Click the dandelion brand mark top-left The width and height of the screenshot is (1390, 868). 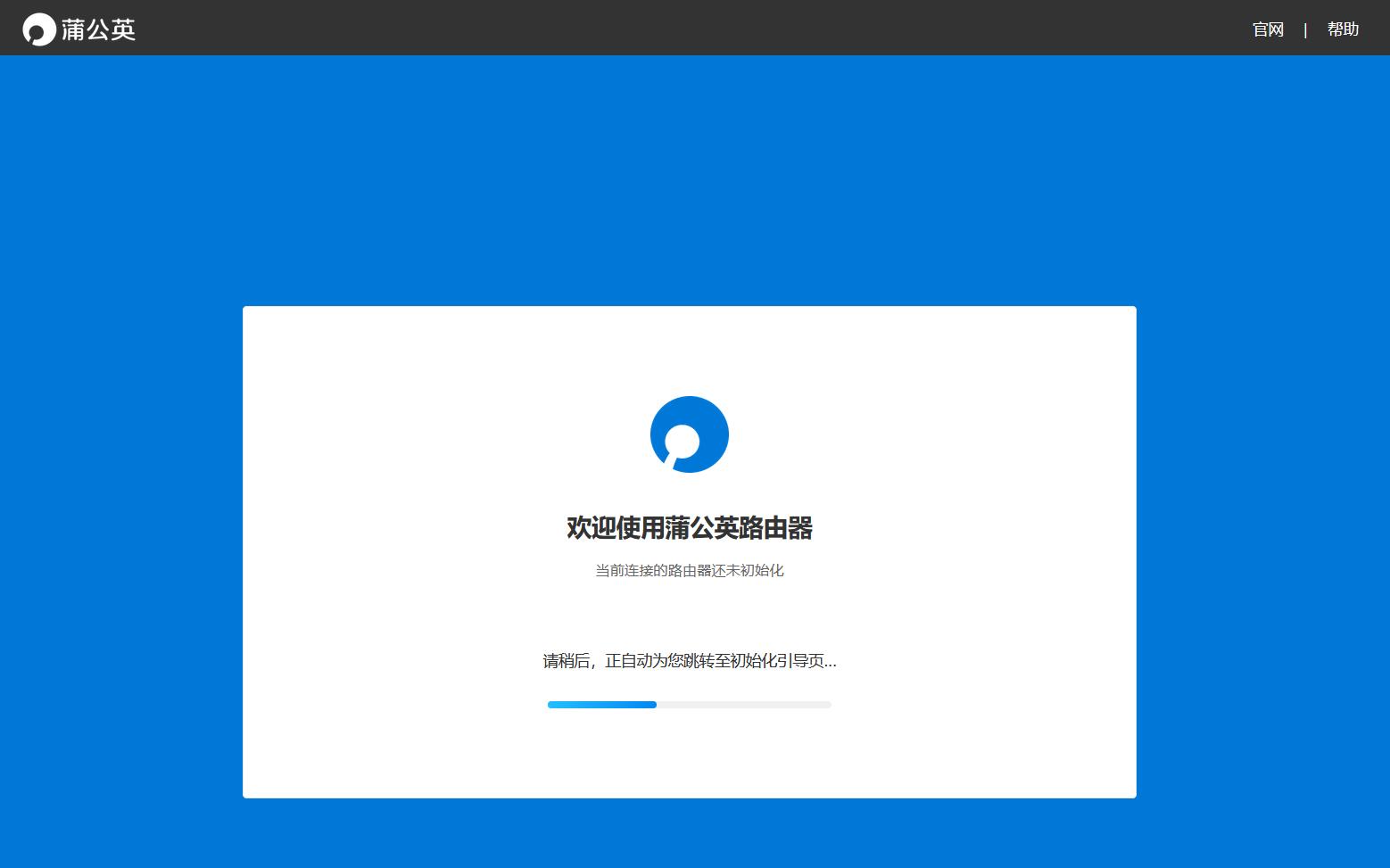click(37, 28)
